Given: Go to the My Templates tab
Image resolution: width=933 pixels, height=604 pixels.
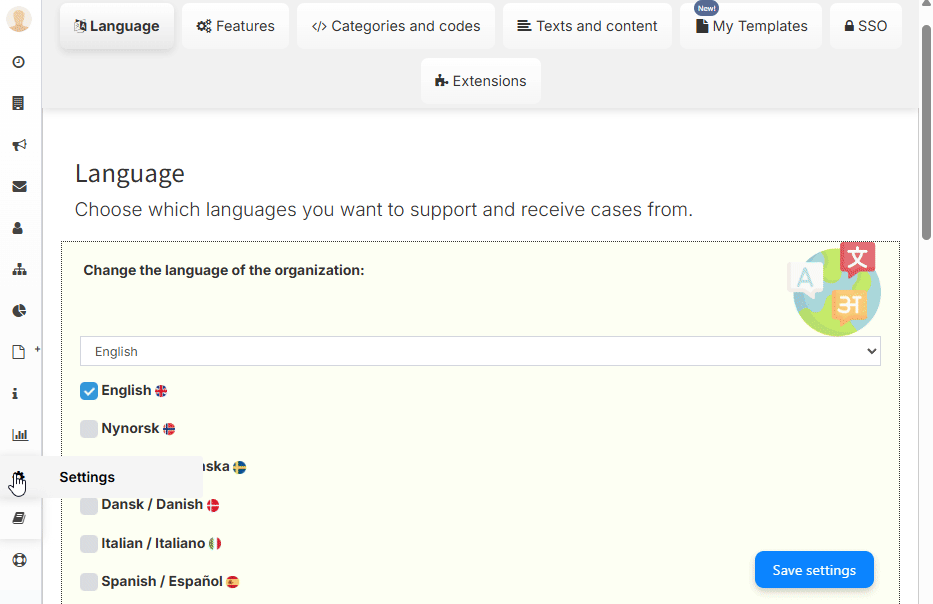Looking at the screenshot, I should [751, 26].
